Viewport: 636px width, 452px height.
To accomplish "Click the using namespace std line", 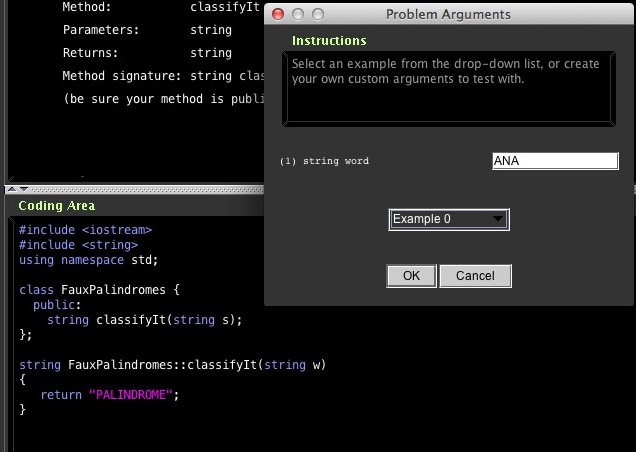I will click(x=89, y=260).
